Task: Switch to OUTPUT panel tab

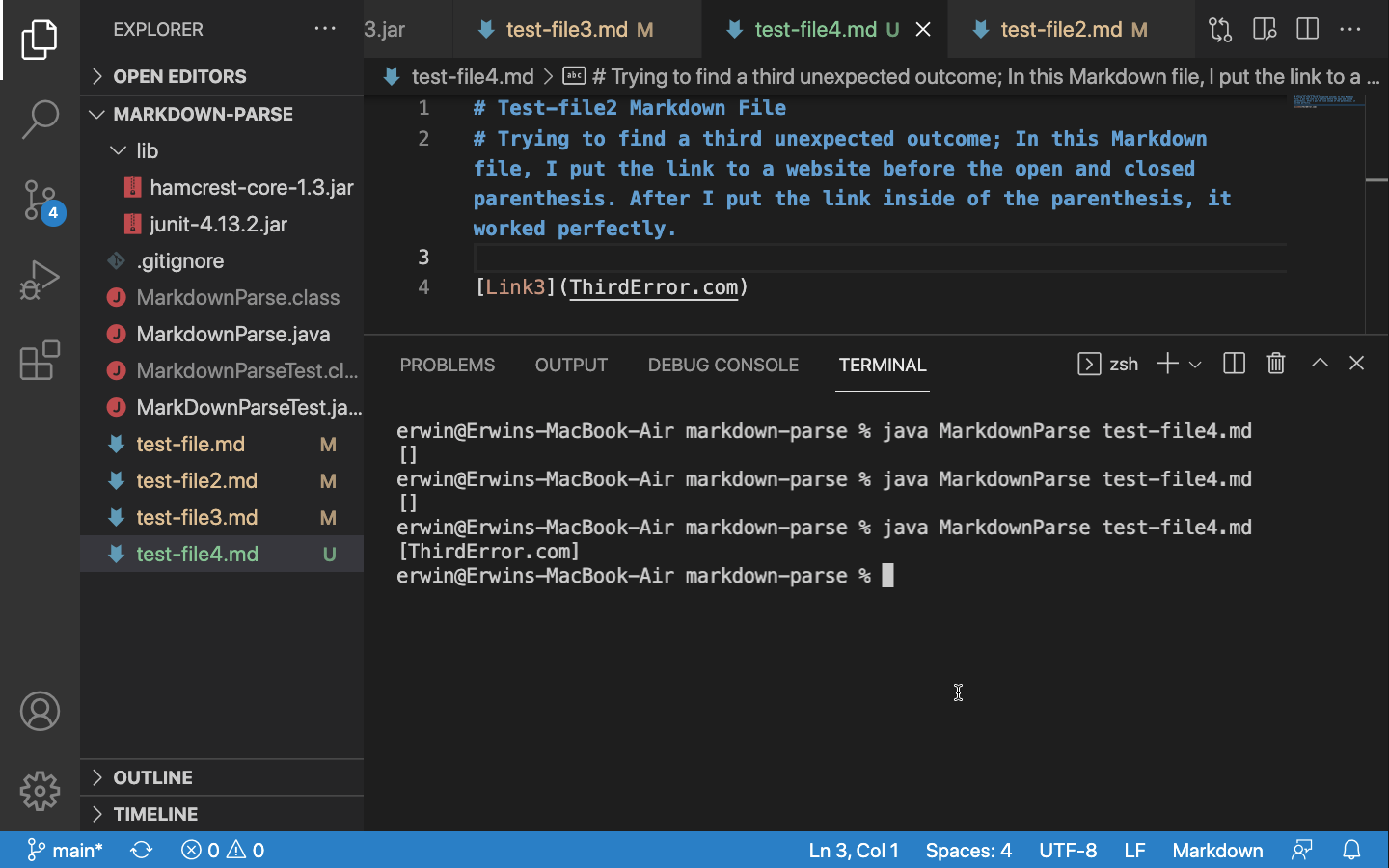Action: (x=571, y=365)
